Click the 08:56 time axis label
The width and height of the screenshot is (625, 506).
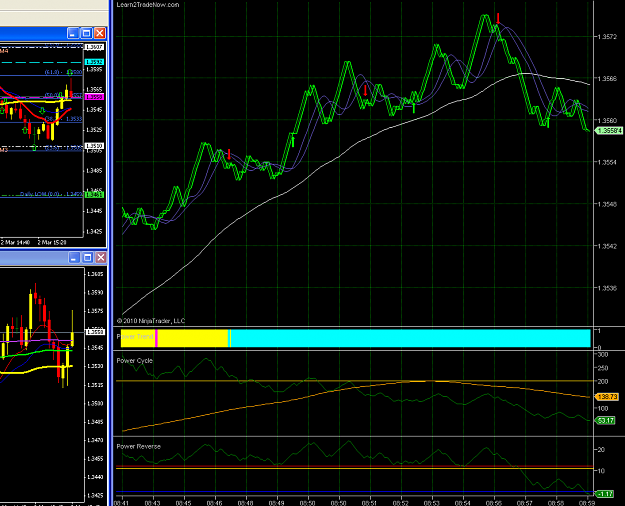(x=494, y=503)
